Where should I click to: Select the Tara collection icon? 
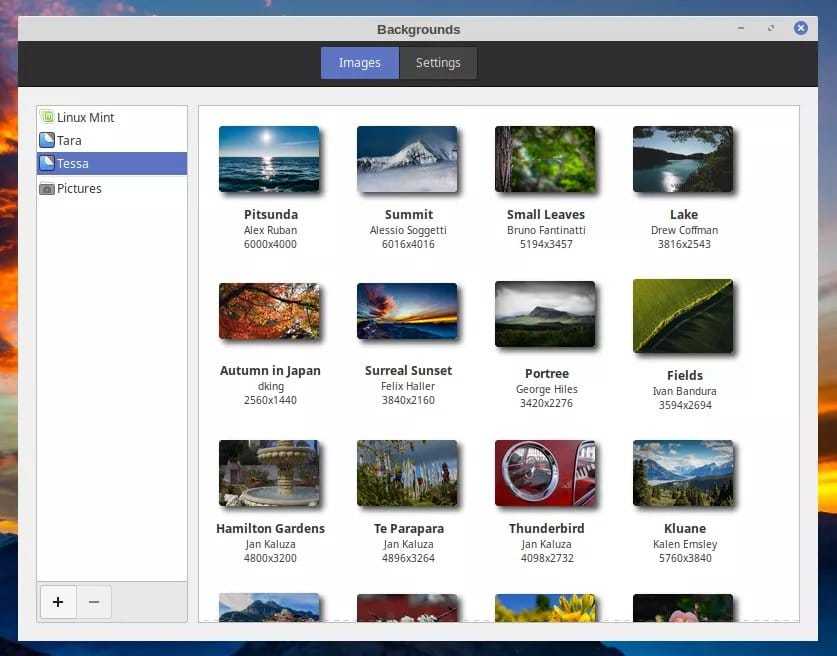pyautogui.click(x=46, y=141)
